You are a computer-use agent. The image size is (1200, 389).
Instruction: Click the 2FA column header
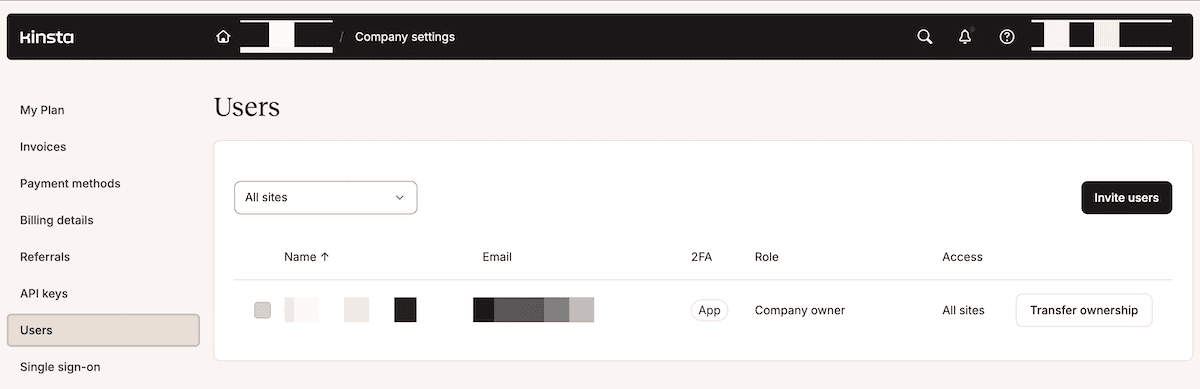tap(701, 257)
